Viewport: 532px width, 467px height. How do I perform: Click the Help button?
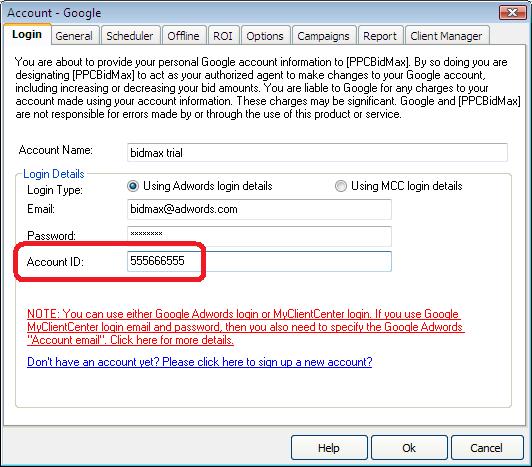tap(329, 448)
